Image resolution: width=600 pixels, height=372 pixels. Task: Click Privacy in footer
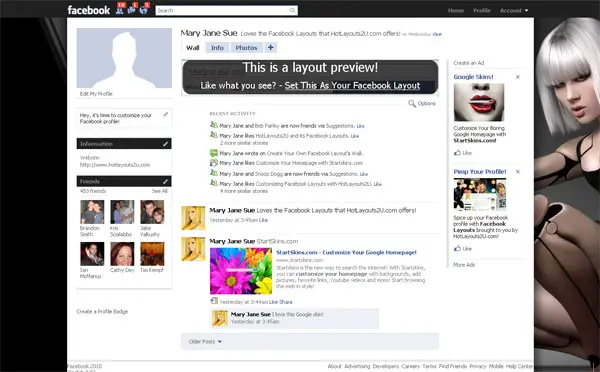pyautogui.click(x=478, y=366)
